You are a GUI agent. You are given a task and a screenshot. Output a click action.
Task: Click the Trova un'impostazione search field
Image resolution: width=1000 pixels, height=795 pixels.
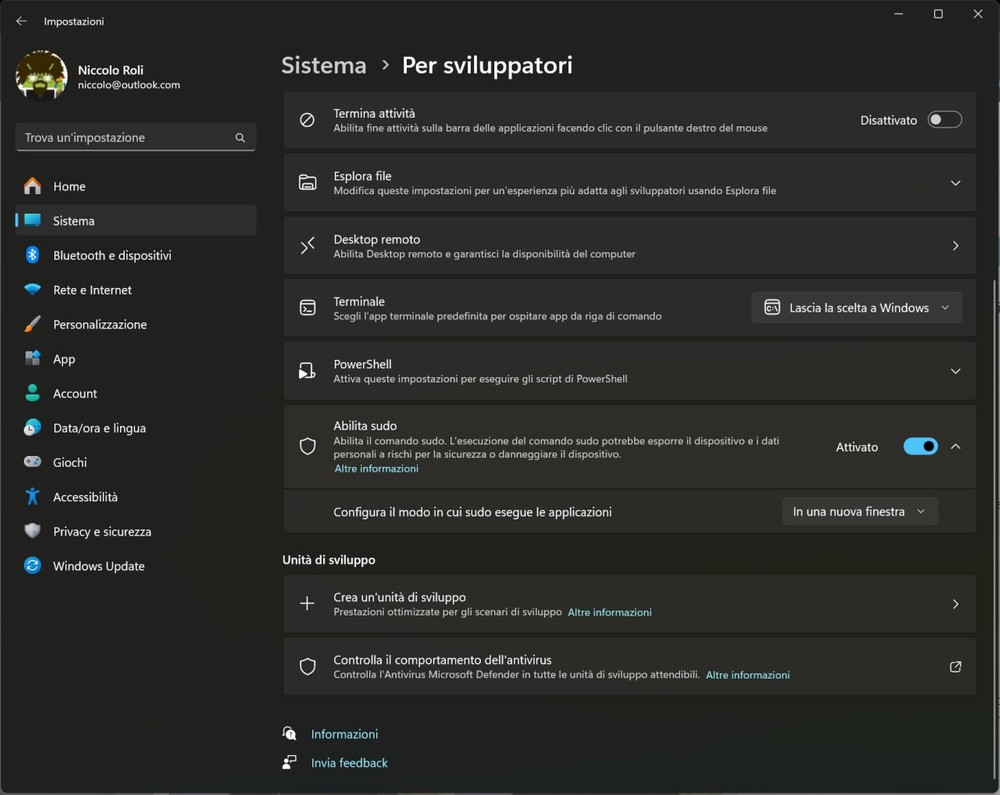(125, 138)
